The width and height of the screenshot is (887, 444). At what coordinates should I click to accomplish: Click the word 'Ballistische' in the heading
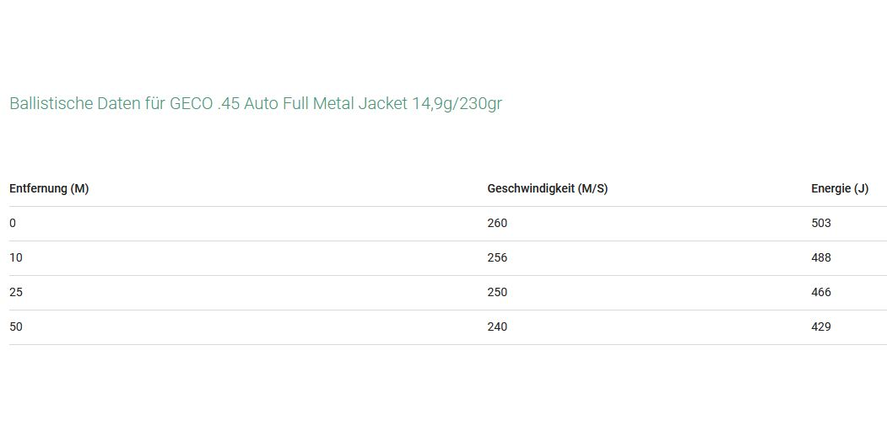pyautogui.click(x=51, y=104)
